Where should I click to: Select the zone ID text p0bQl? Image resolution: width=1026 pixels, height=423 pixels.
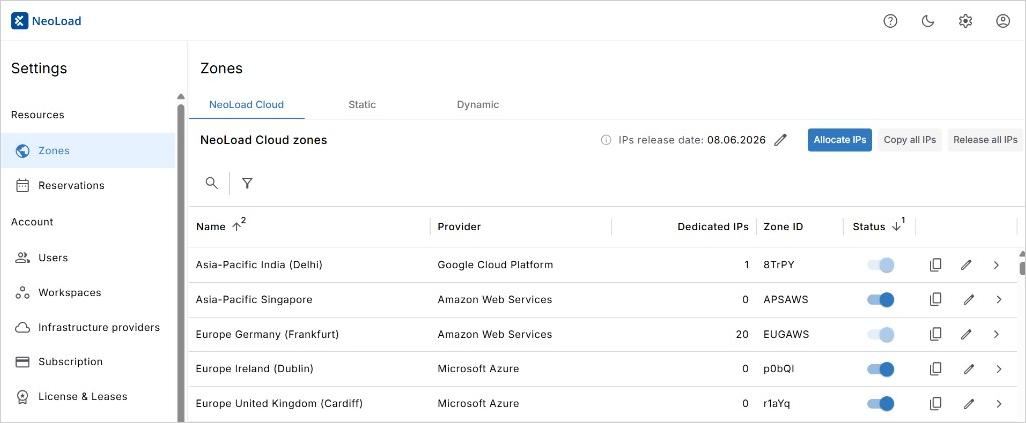pyautogui.click(x=777, y=369)
